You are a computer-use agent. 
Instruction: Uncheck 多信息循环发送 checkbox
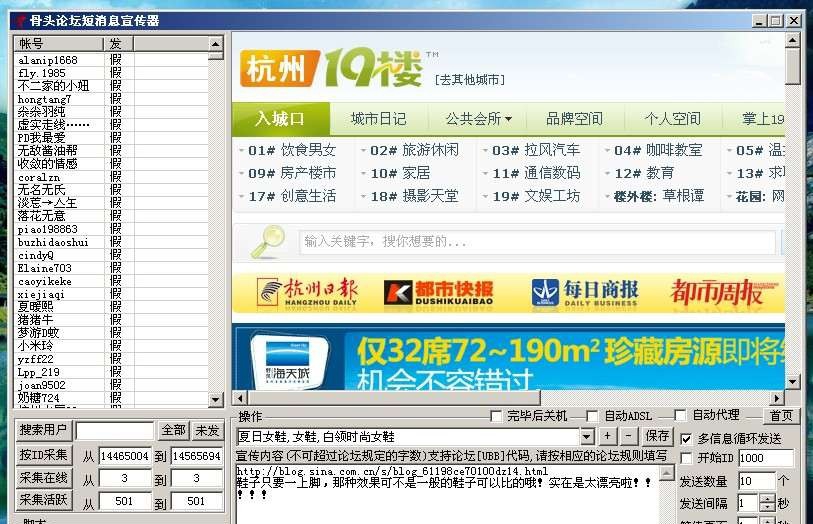click(x=686, y=438)
